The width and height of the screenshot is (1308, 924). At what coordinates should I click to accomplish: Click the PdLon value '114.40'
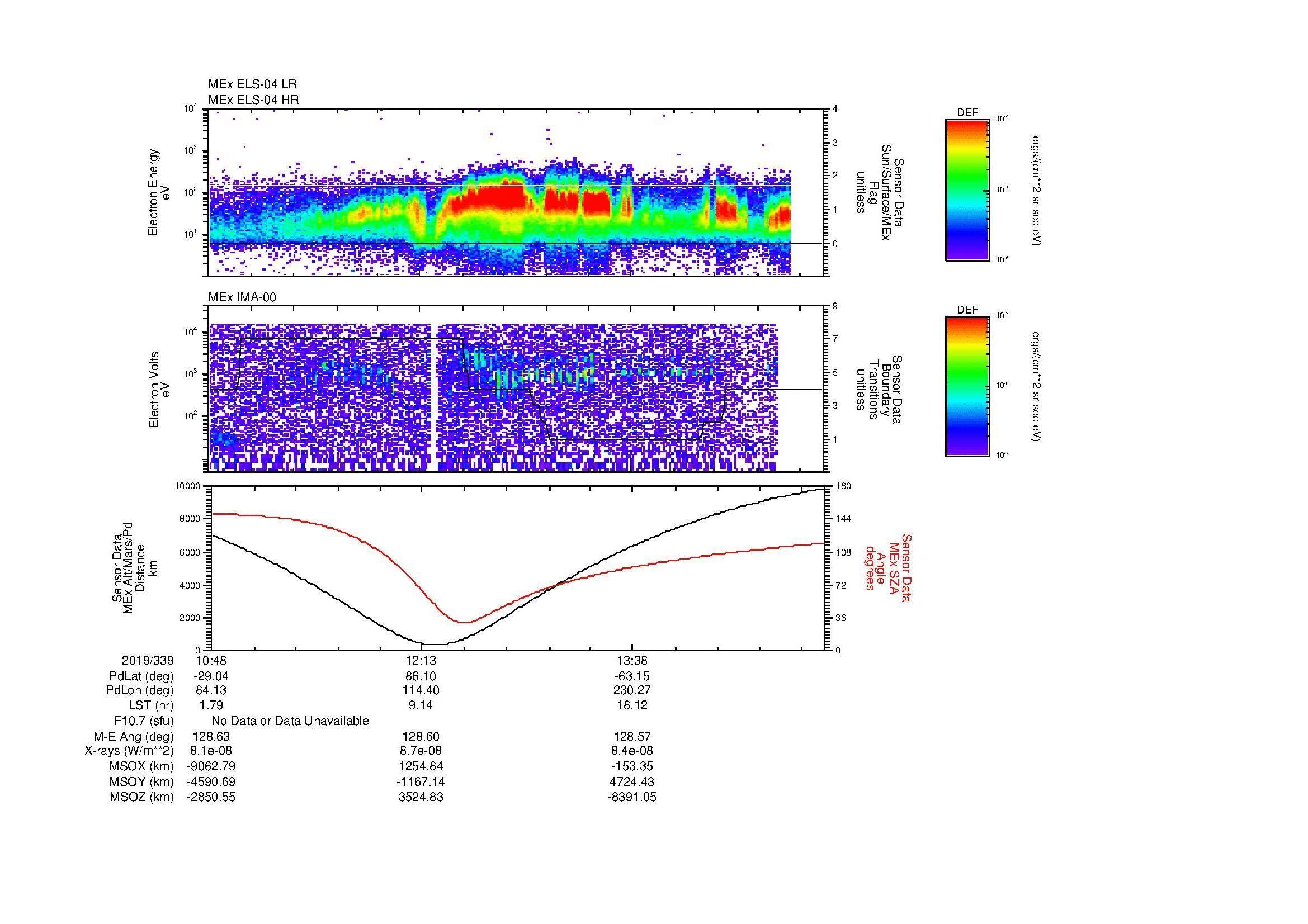point(421,690)
